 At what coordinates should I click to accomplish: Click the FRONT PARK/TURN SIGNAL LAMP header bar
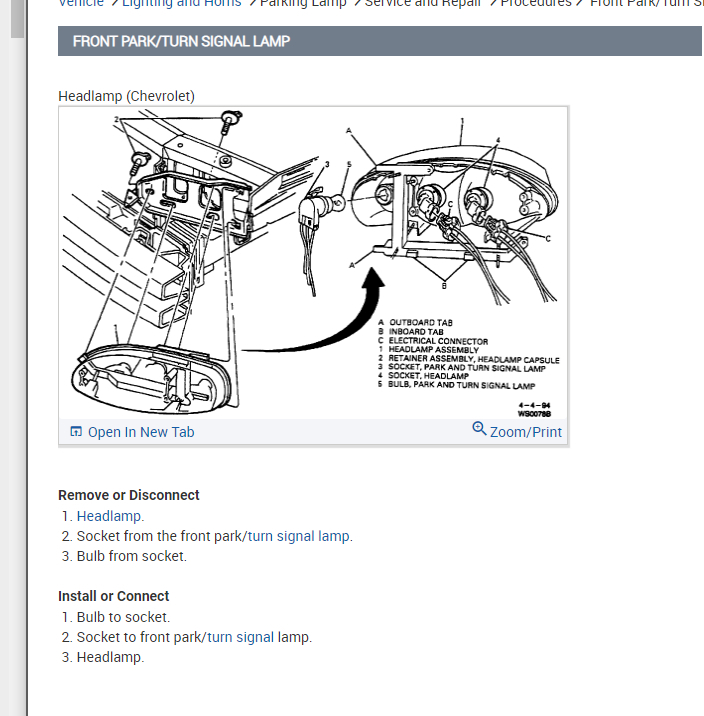(379, 41)
